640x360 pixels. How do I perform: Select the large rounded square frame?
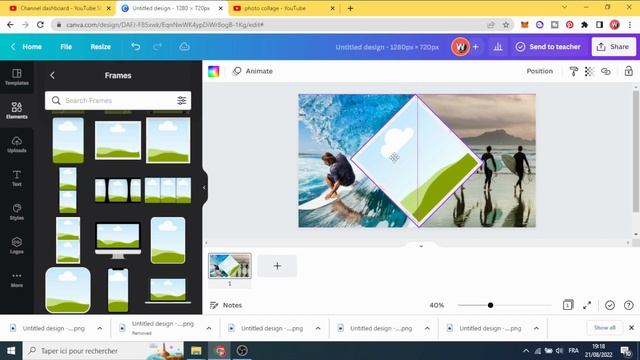click(x=68, y=290)
